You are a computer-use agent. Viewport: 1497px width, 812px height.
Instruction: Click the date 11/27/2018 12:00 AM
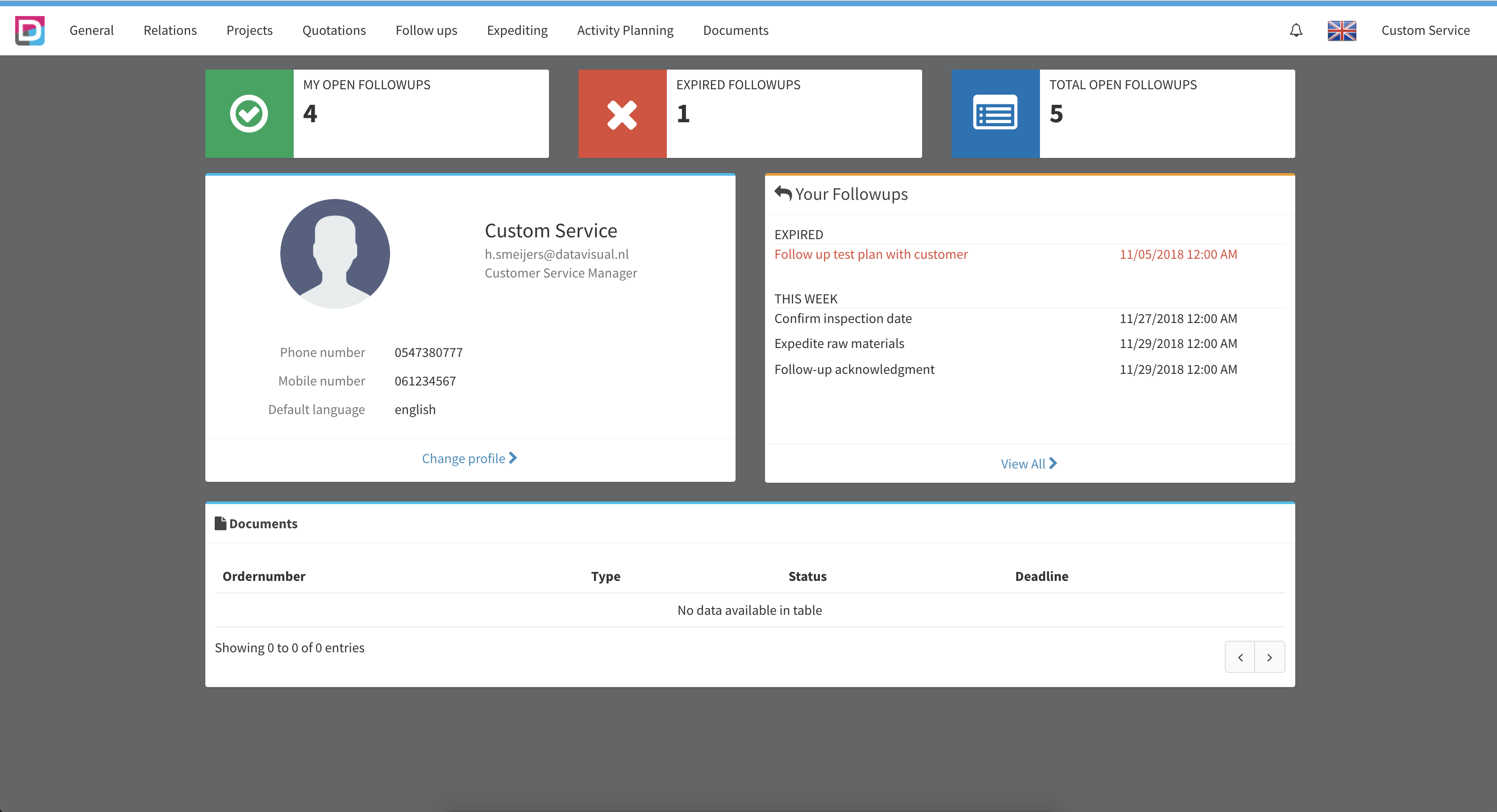(1178, 318)
